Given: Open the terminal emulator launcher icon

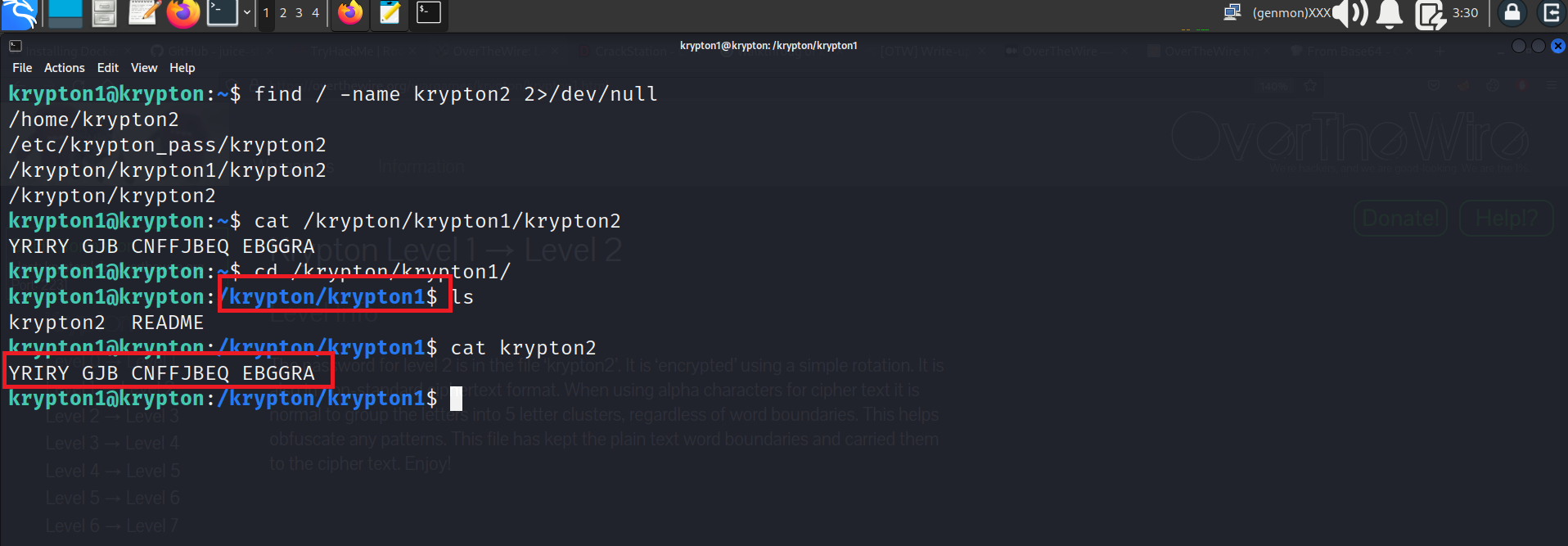Looking at the screenshot, I should 222,13.
